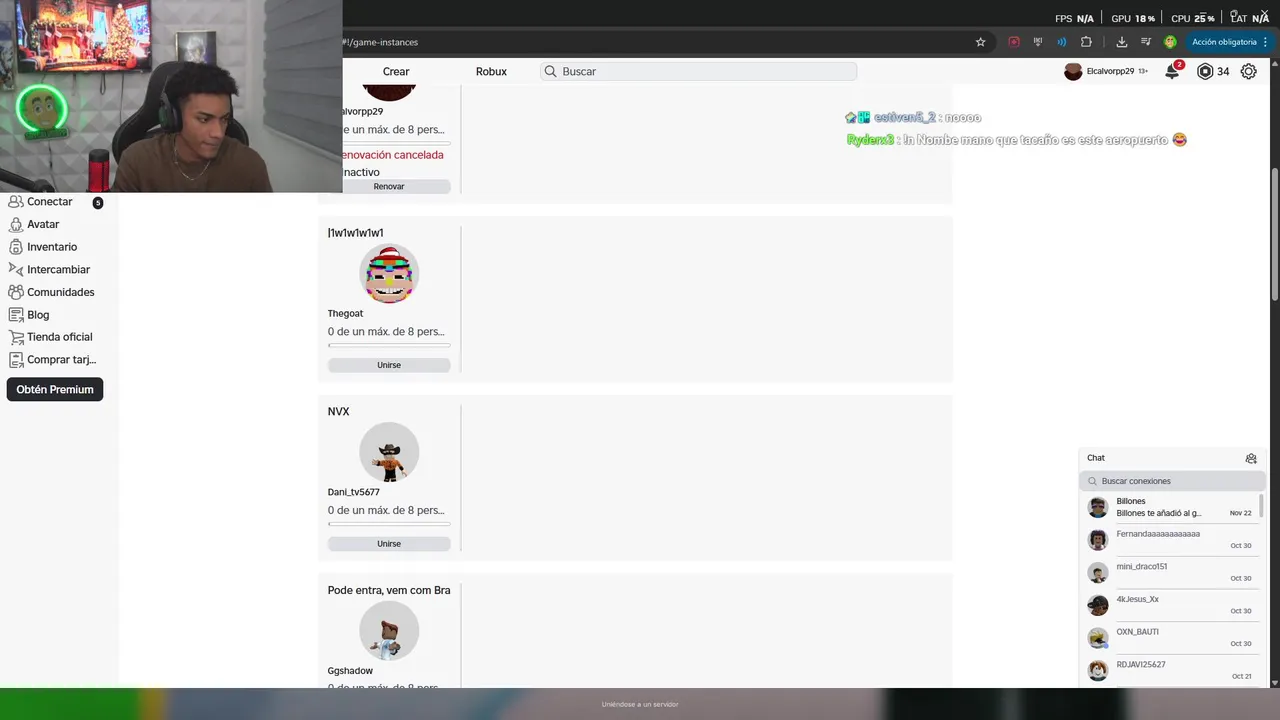Click the Intercambiar arrows icon
Image resolution: width=1280 pixels, height=720 pixels.
point(15,269)
